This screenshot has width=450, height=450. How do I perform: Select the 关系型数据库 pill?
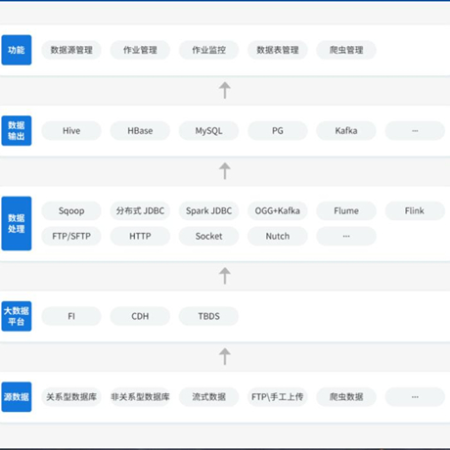71,397
